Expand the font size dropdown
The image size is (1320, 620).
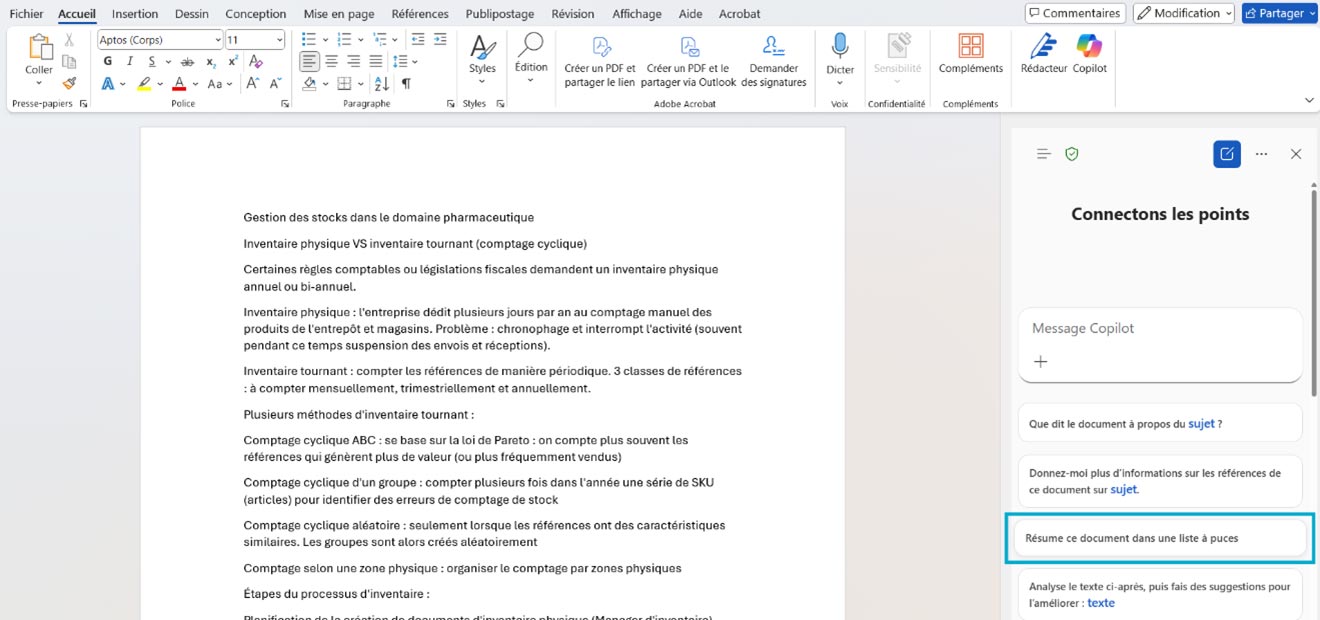click(x=279, y=40)
